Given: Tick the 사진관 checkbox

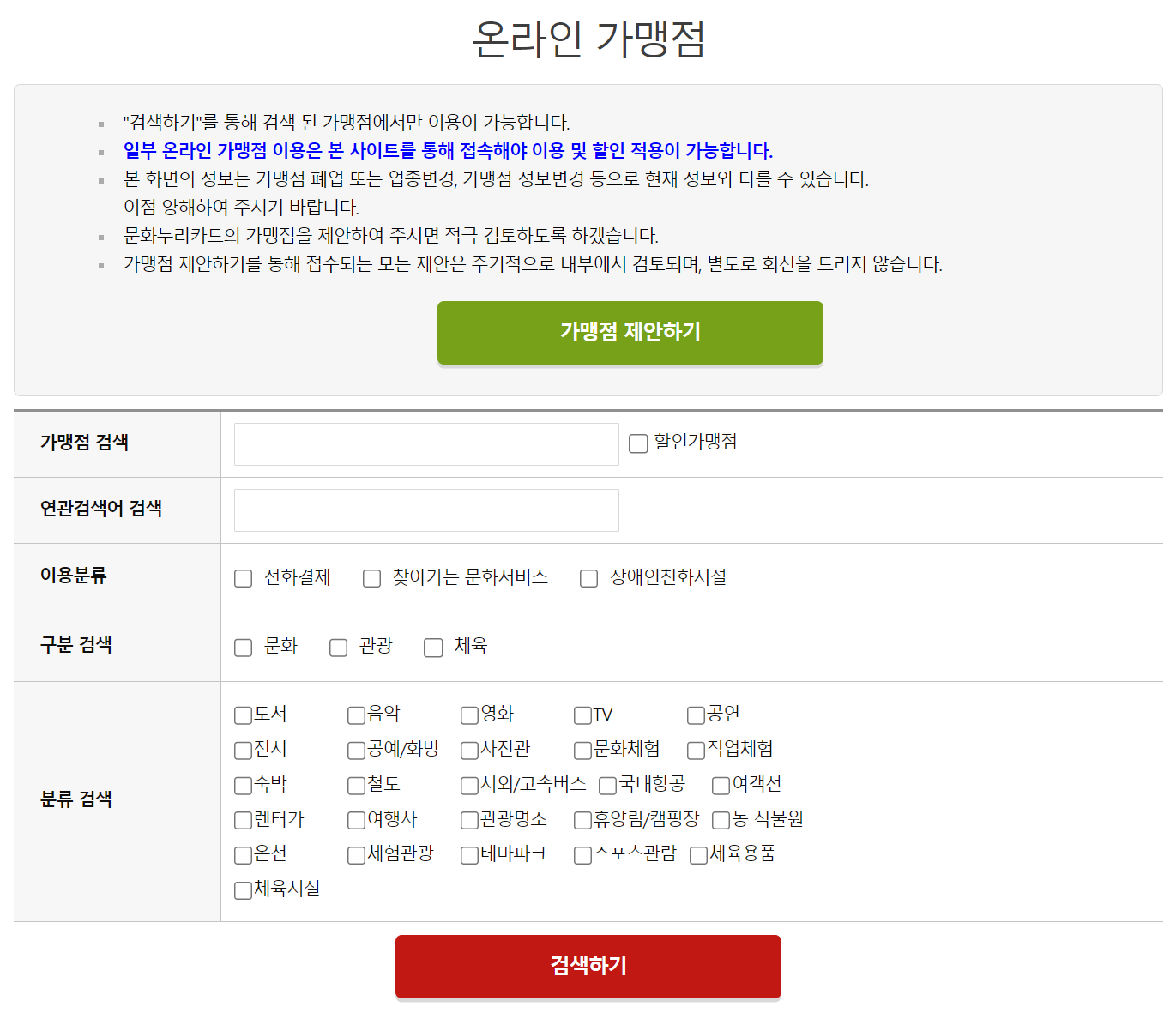Looking at the screenshot, I should coord(469,751).
